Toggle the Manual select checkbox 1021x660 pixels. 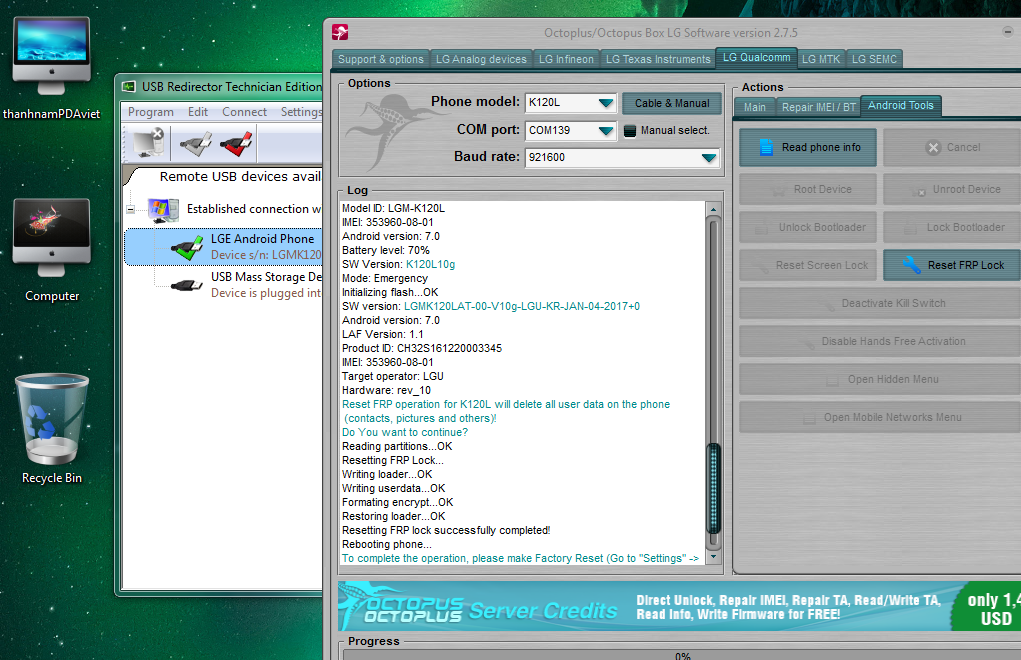(x=630, y=130)
